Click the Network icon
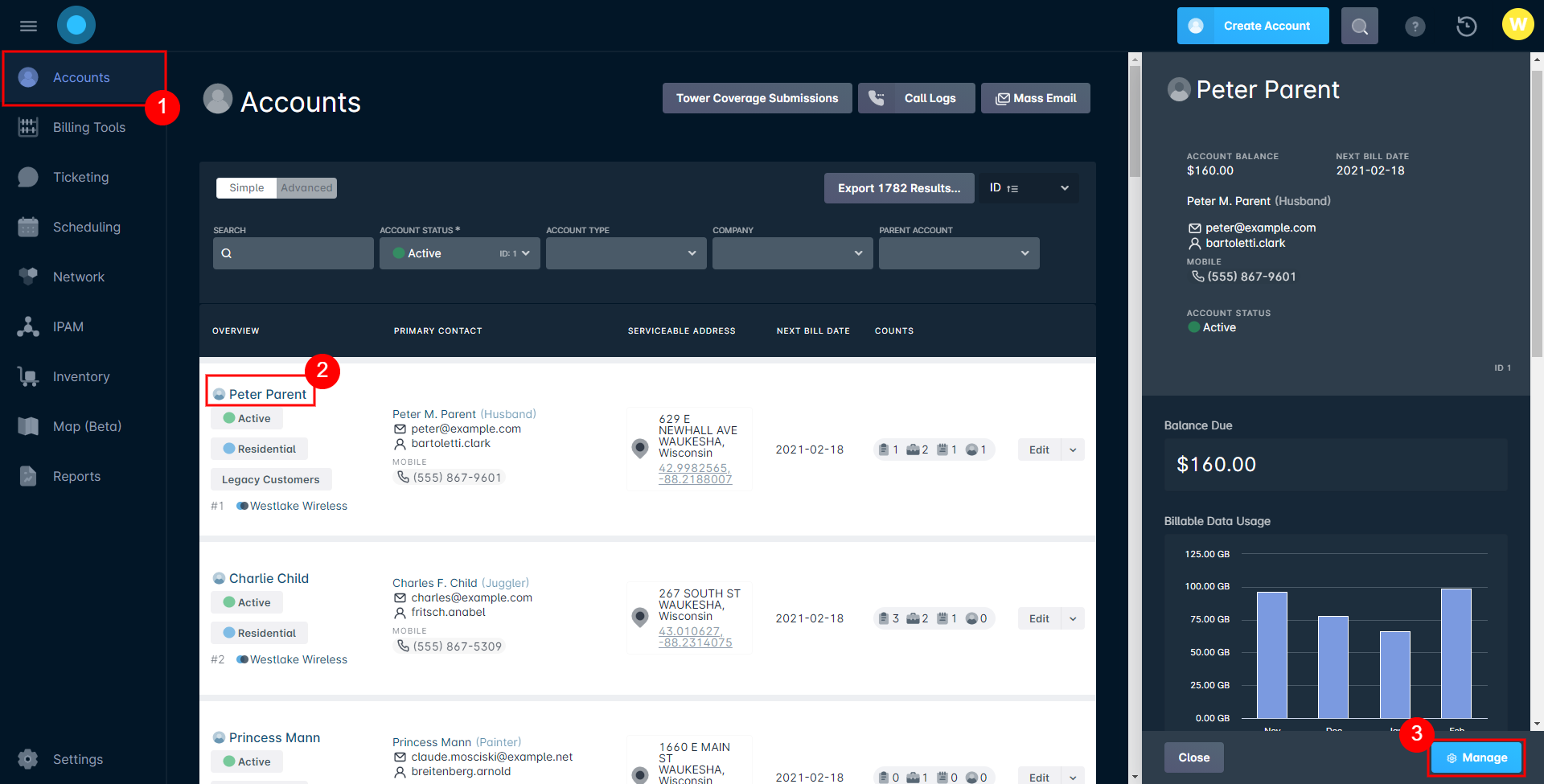 (x=28, y=277)
